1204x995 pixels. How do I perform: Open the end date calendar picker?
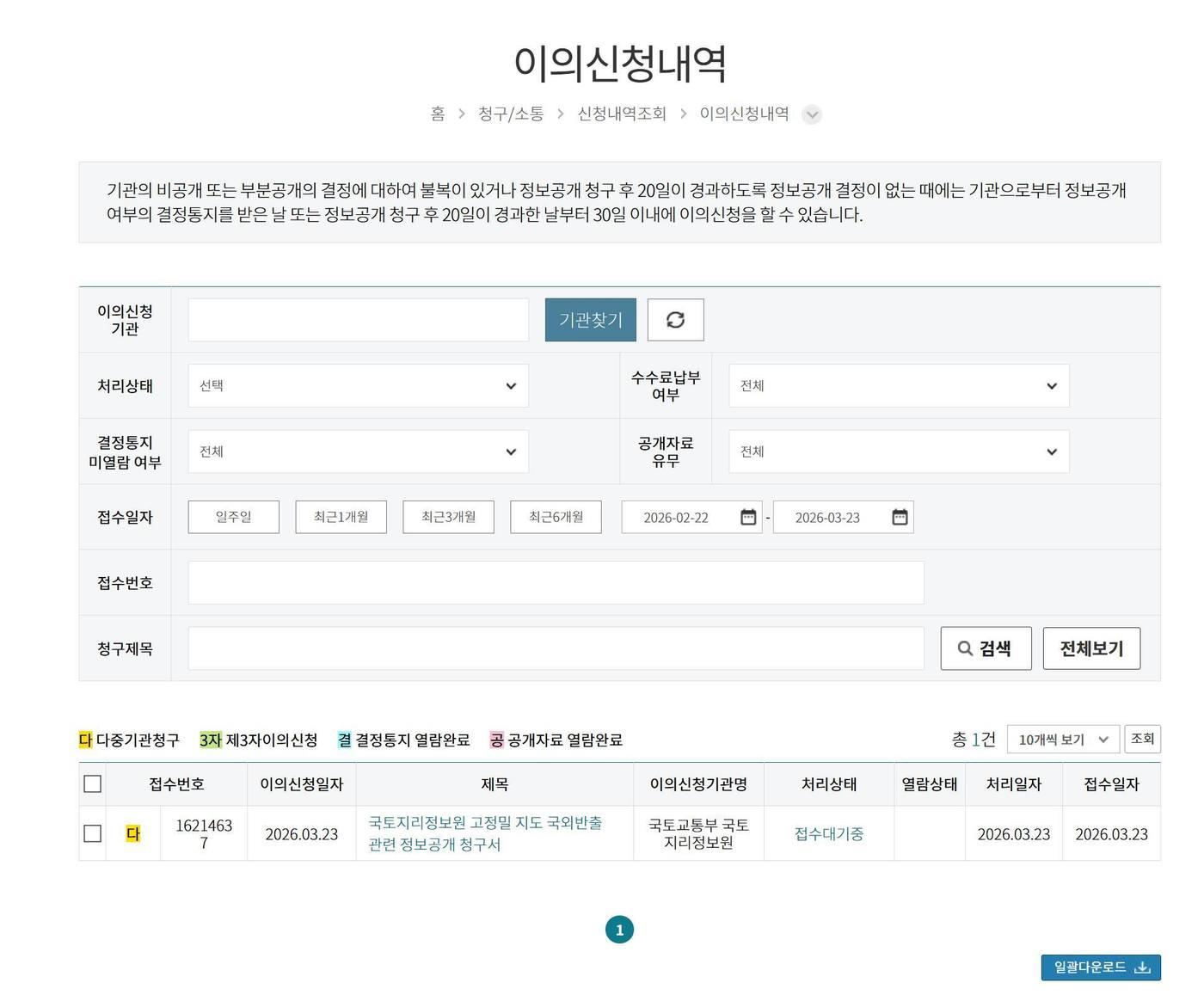tap(900, 517)
